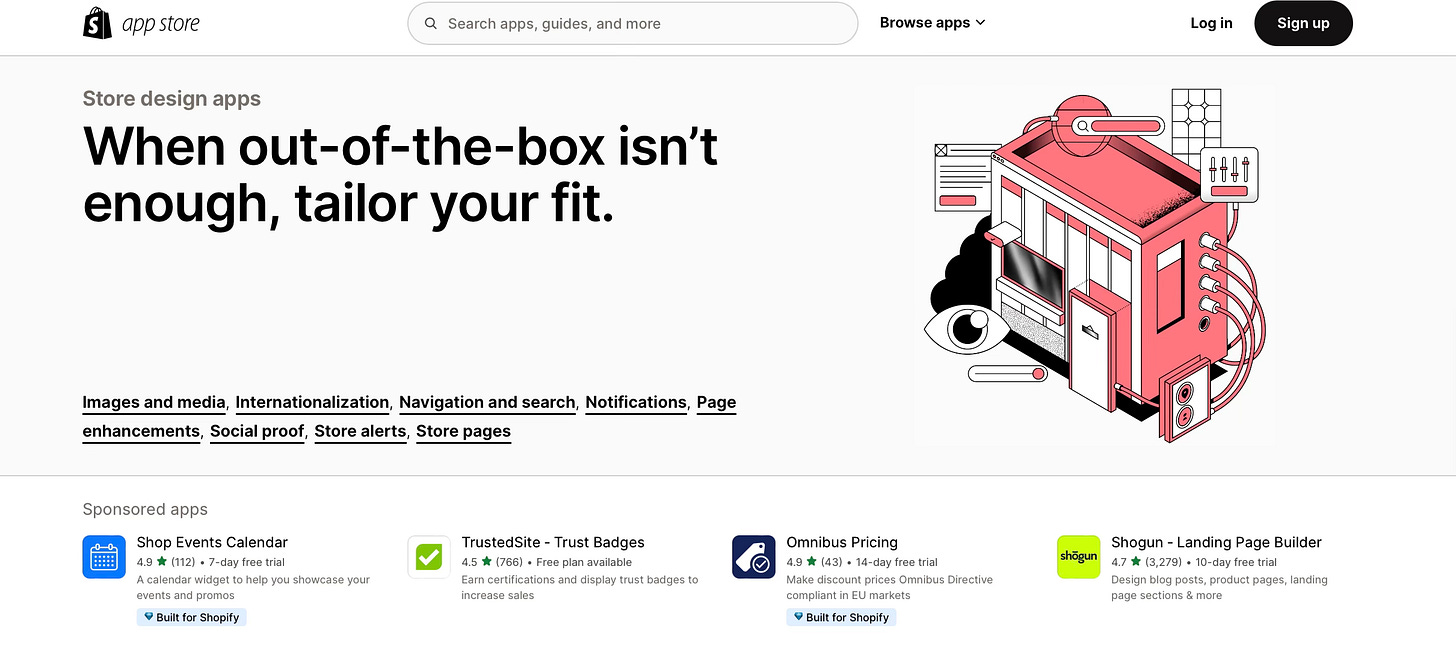
Task: Open the Notifications category
Action: coord(636,402)
